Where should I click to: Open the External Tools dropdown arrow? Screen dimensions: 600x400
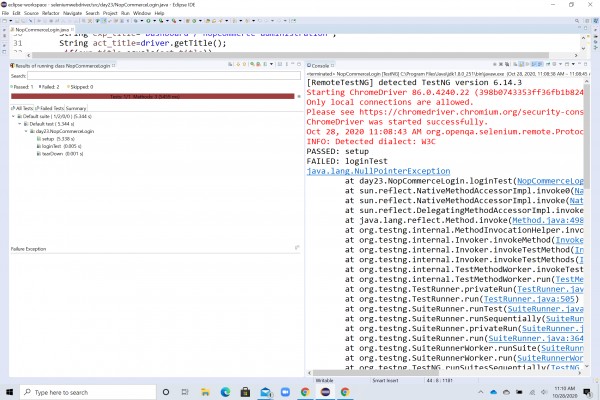pyautogui.click(x=180, y=21)
